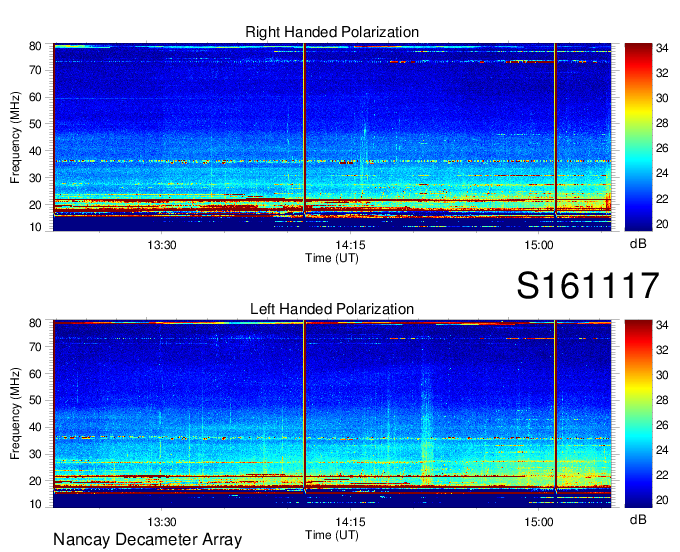The height and width of the screenshot is (552, 680).
Task: Click the 15:00 time tick under Right Handed plot
Action: pyautogui.click(x=539, y=245)
